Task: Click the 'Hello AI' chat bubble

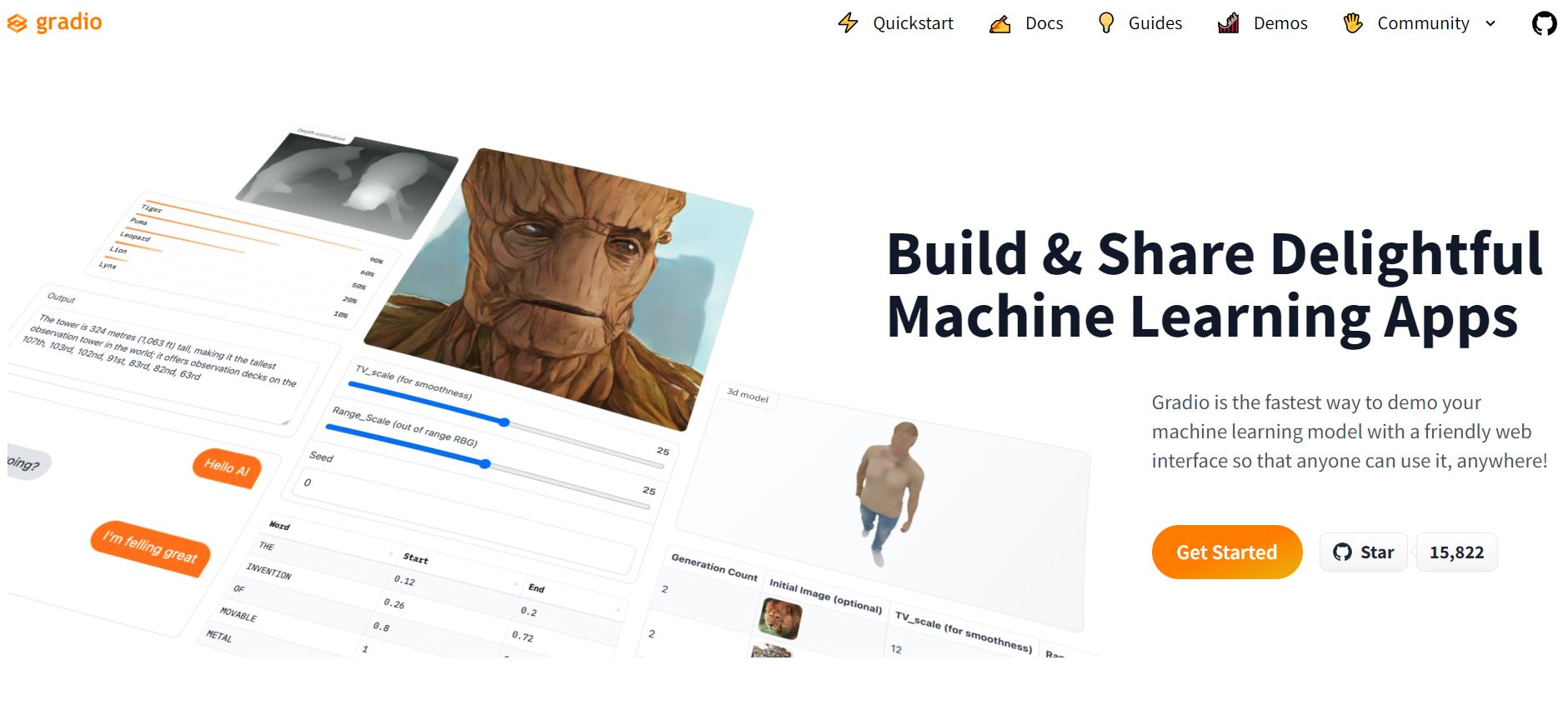Action: [227, 467]
